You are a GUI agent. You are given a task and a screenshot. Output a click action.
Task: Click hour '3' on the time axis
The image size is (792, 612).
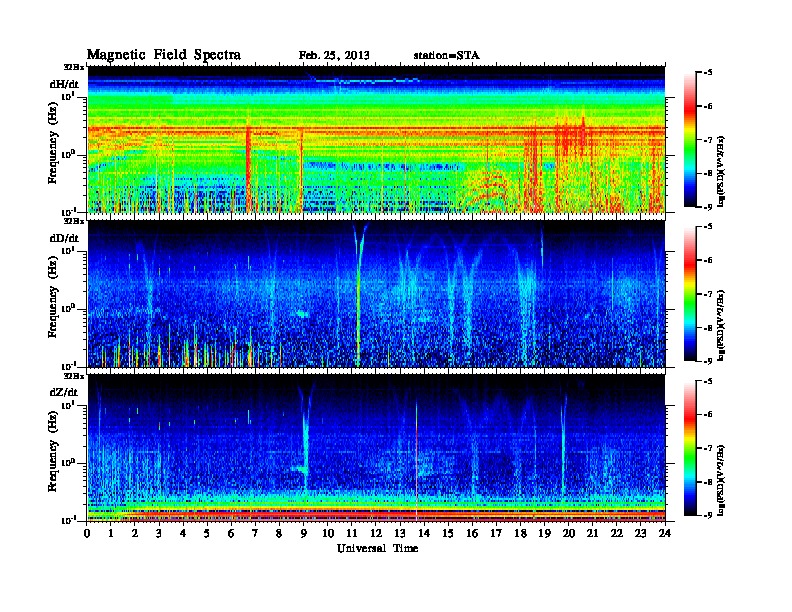coord(159,533)
